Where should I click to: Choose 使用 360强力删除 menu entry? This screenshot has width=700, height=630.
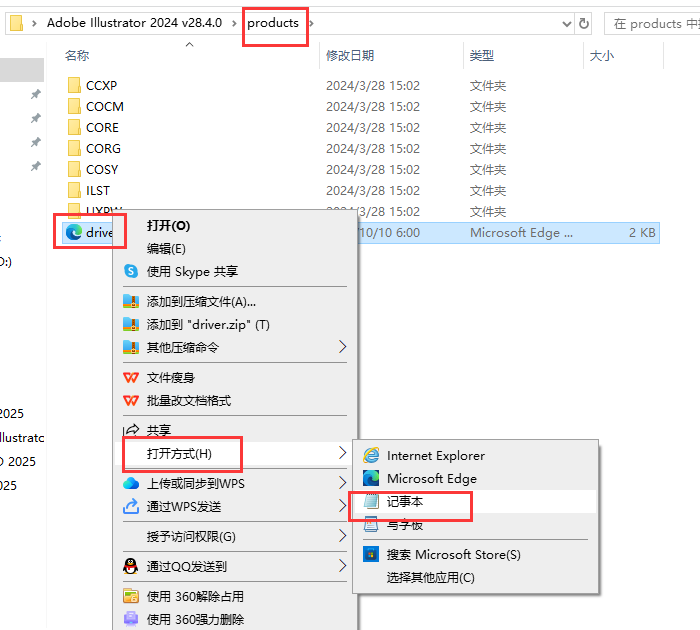195,619
